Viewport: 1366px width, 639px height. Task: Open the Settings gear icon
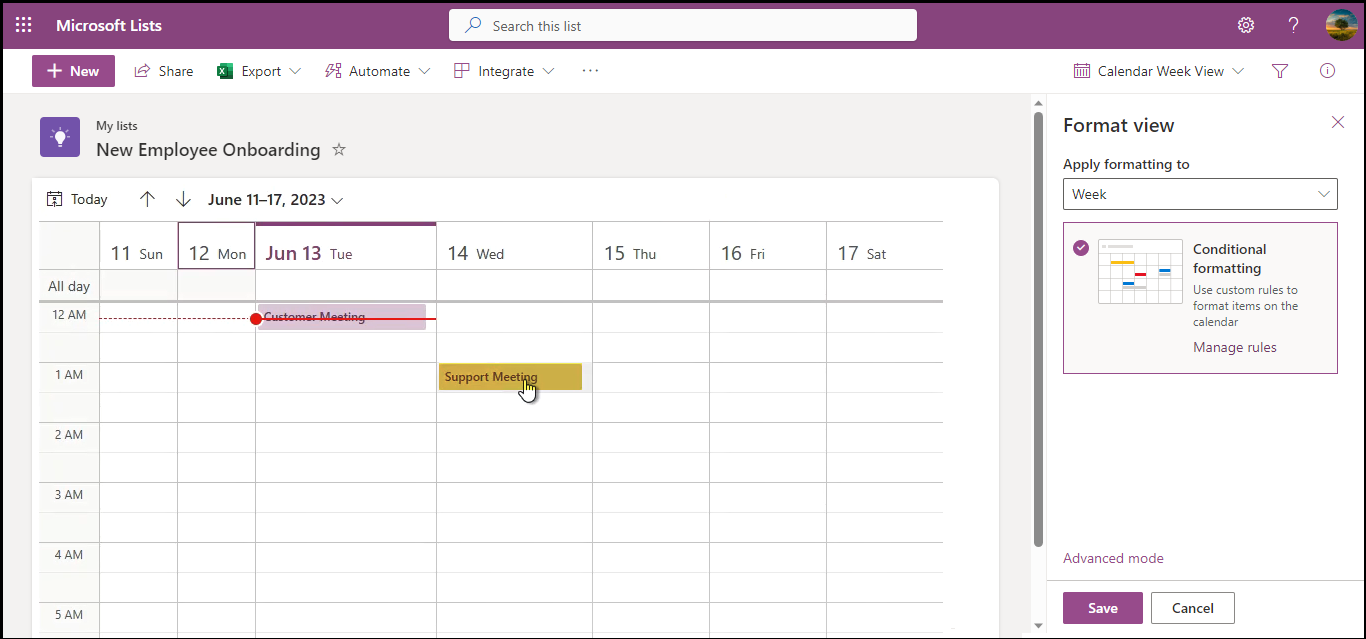(1246, 25)
